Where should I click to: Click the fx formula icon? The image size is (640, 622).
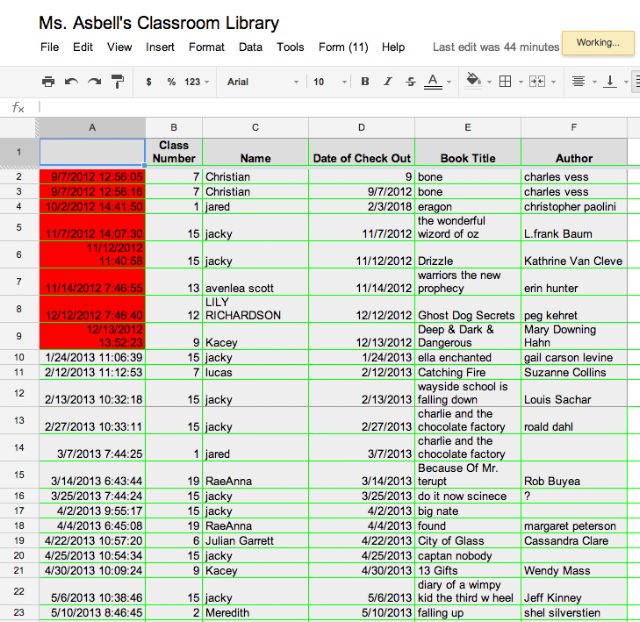click(18, 108)
